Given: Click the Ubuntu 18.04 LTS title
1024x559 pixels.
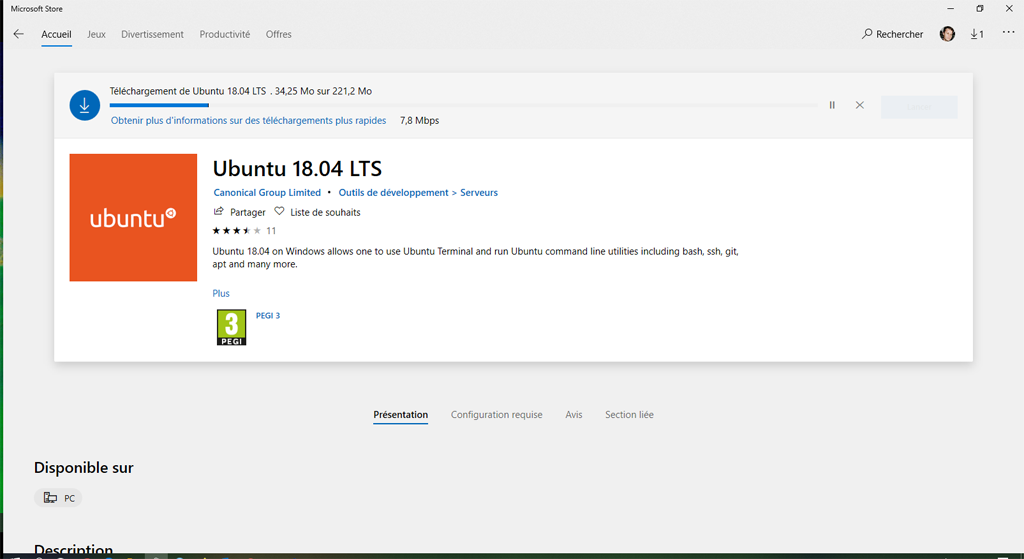Looking at the screenshot, I should click(x=297, y=169).
